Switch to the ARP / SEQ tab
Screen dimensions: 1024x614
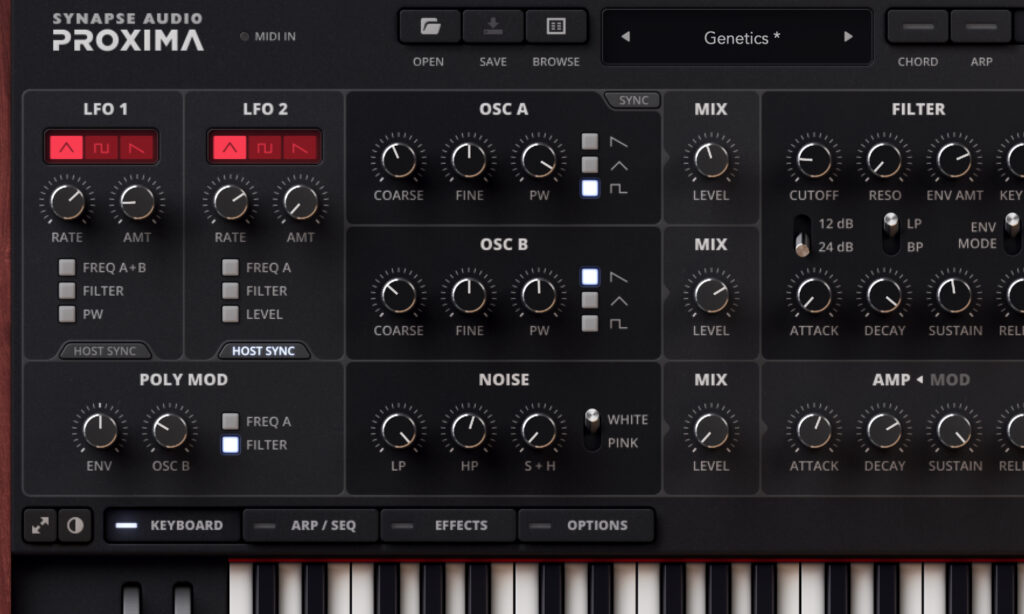[310, 525]
